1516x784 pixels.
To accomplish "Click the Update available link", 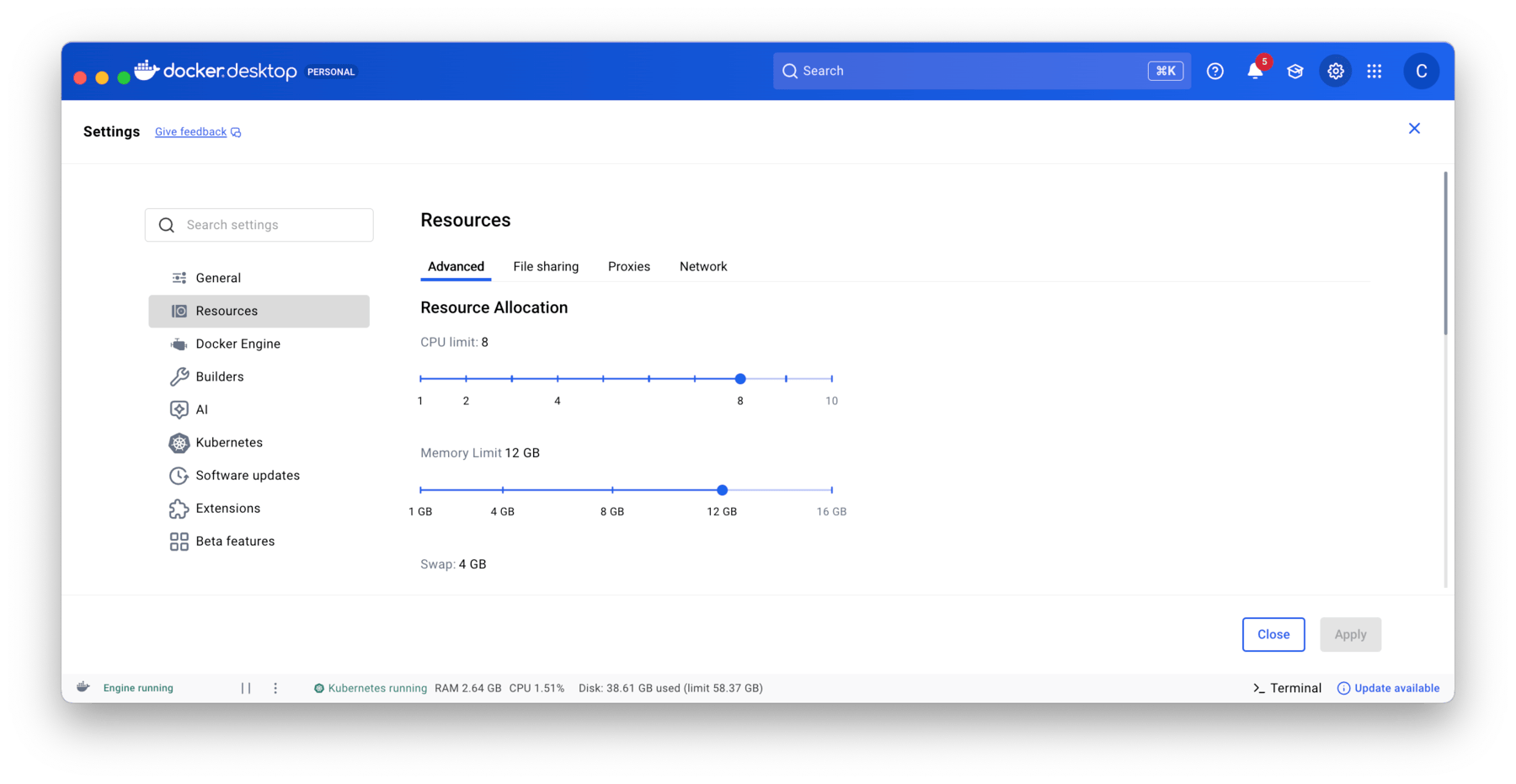I will pyautogui.click(x=1396, y=687).
